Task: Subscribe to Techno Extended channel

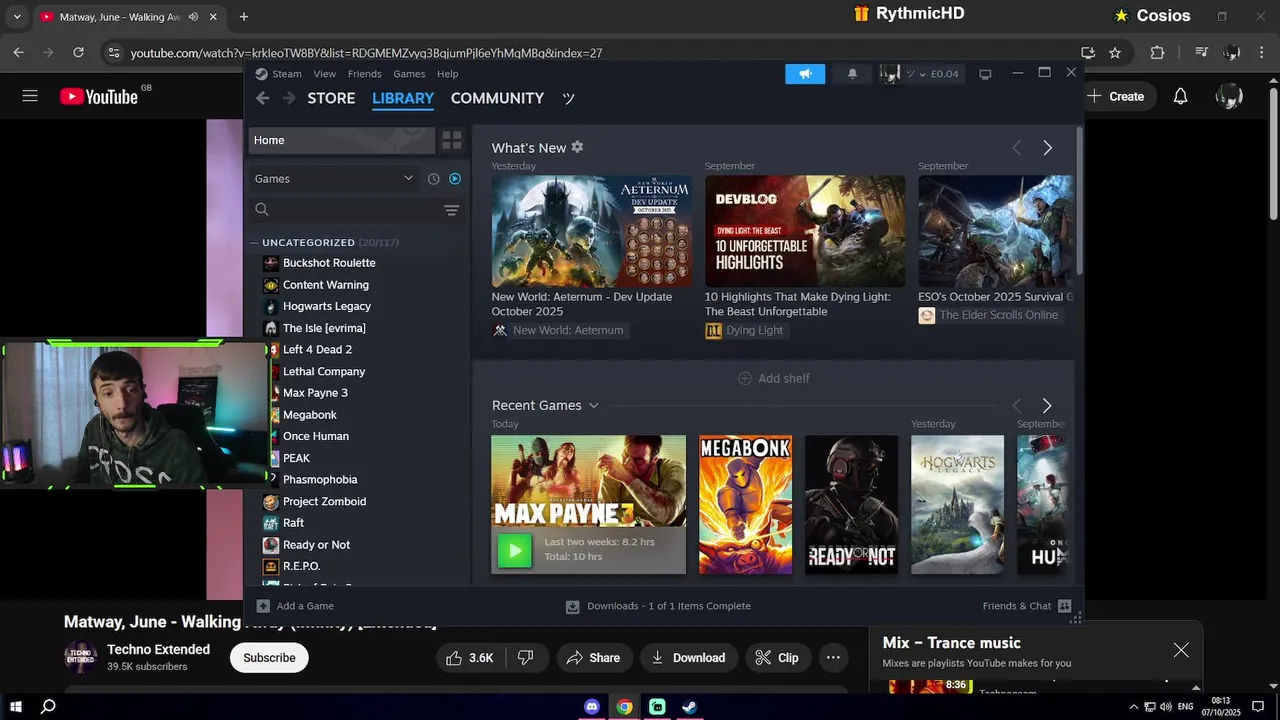Action: click(269, 657)
